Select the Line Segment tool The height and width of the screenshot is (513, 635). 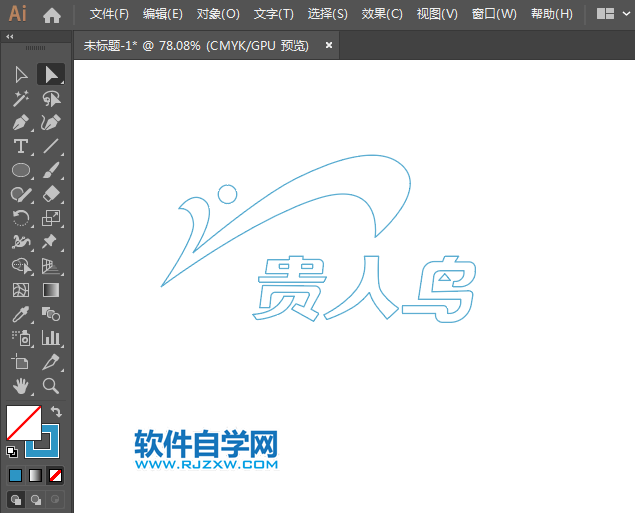[51, 146]
